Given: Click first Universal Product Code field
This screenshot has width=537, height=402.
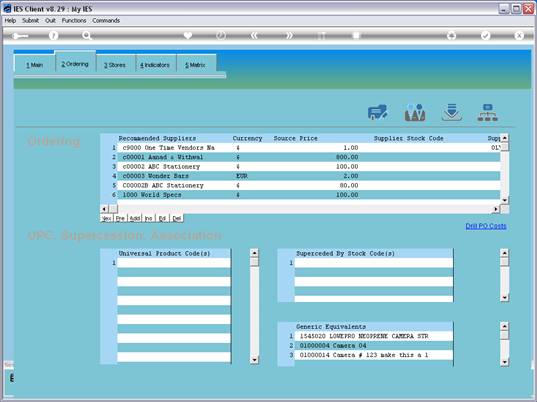Looking at the screenshot, I should click(174, 263).
